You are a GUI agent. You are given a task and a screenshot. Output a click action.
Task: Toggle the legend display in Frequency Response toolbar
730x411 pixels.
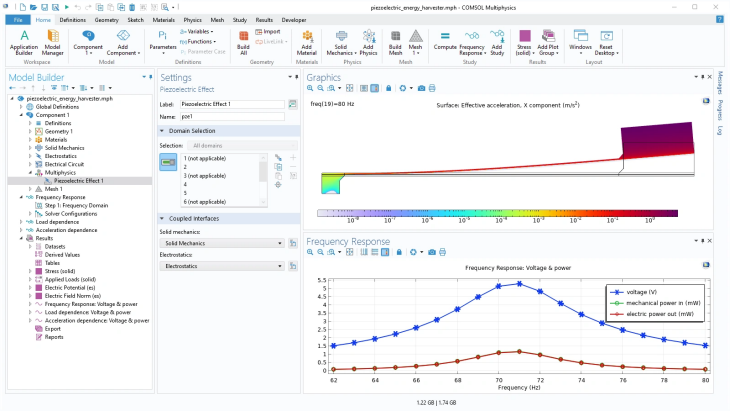click(x=385, y=252)
